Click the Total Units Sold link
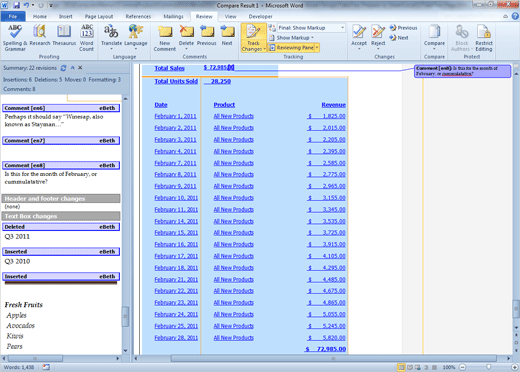Image resolution: width=520 pixels, height=372 pixels. click(176, 81)
